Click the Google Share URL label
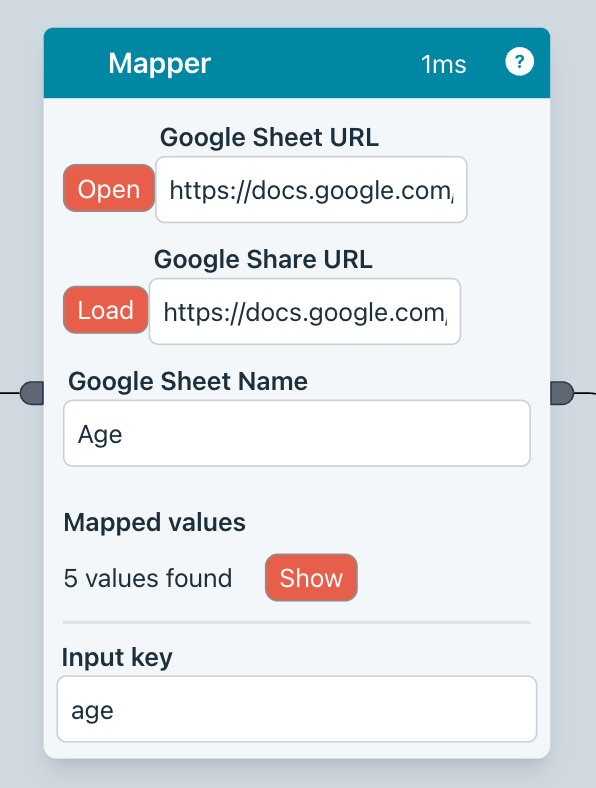This screenshot has height=788, width=596. pos(263,259)
